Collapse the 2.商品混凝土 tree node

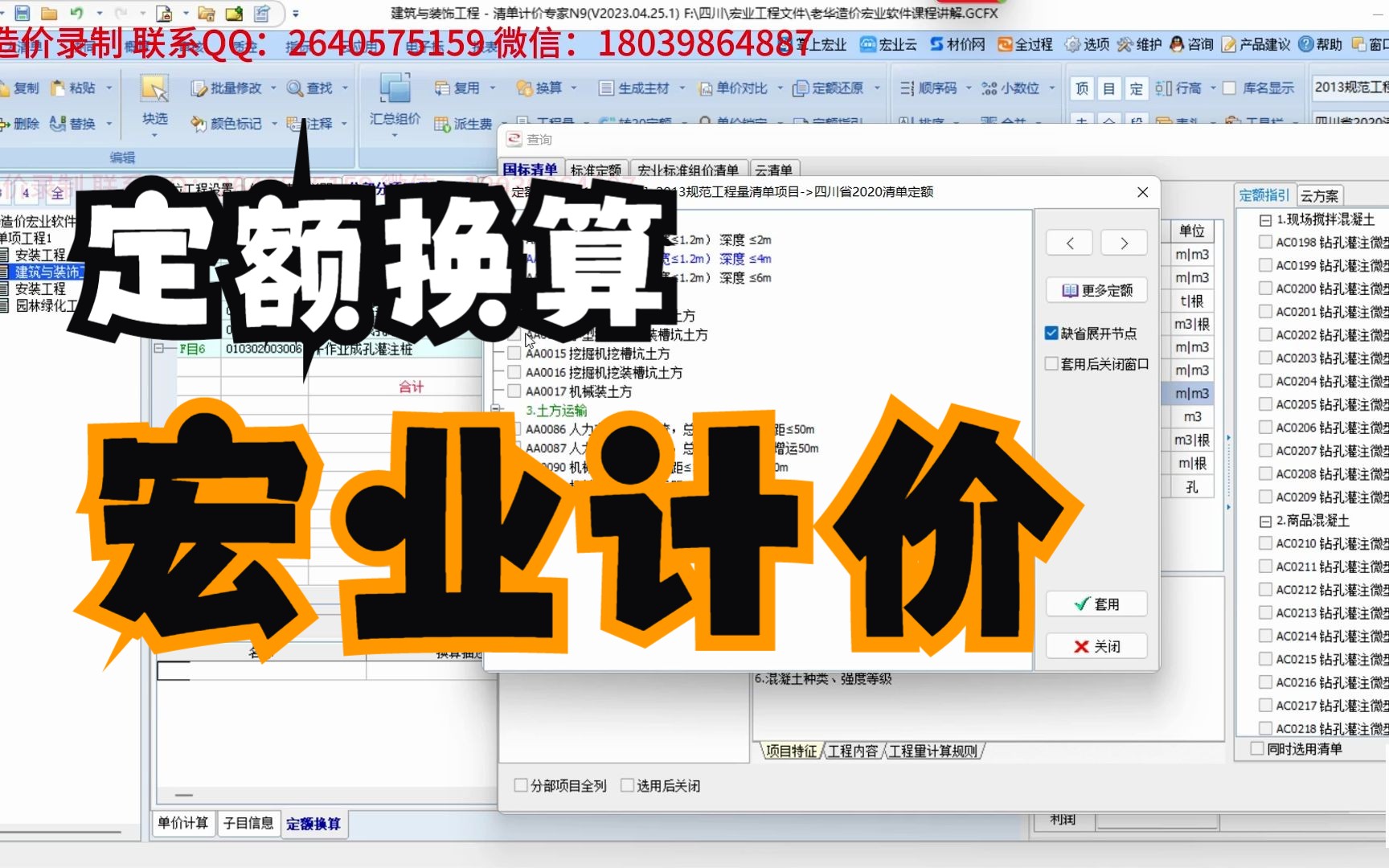[x=1265, y=521]
